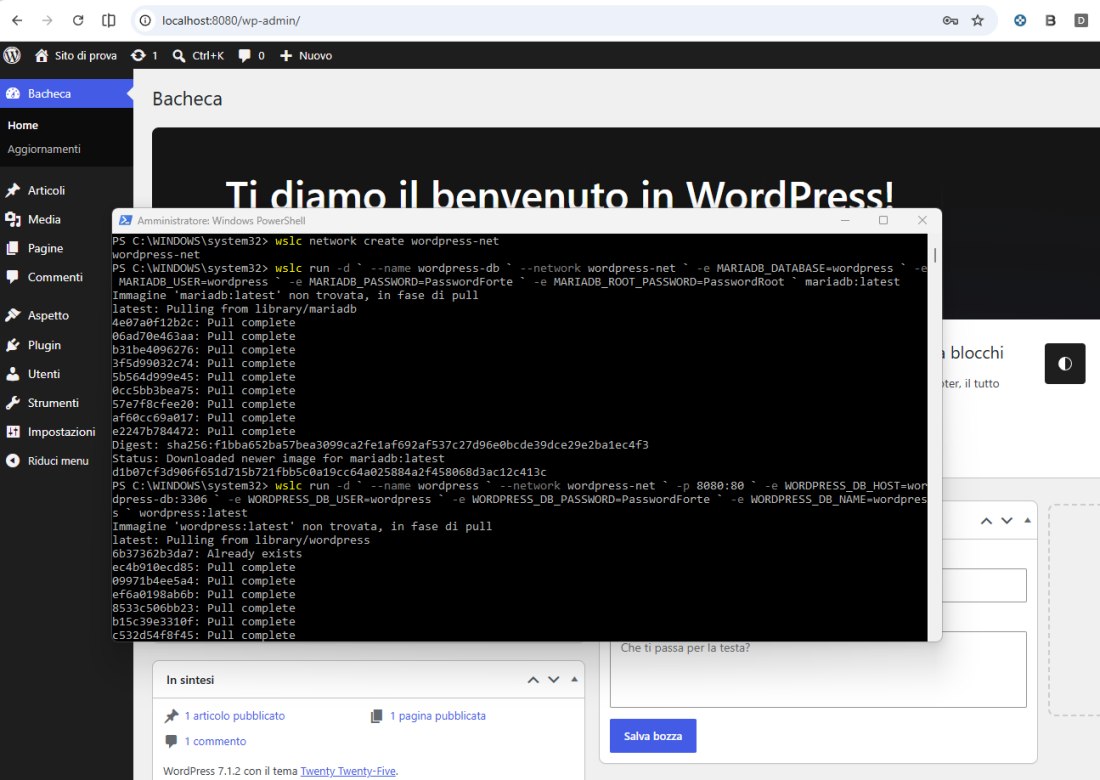Click the PowerShell window title bar icon

point(126,220)
